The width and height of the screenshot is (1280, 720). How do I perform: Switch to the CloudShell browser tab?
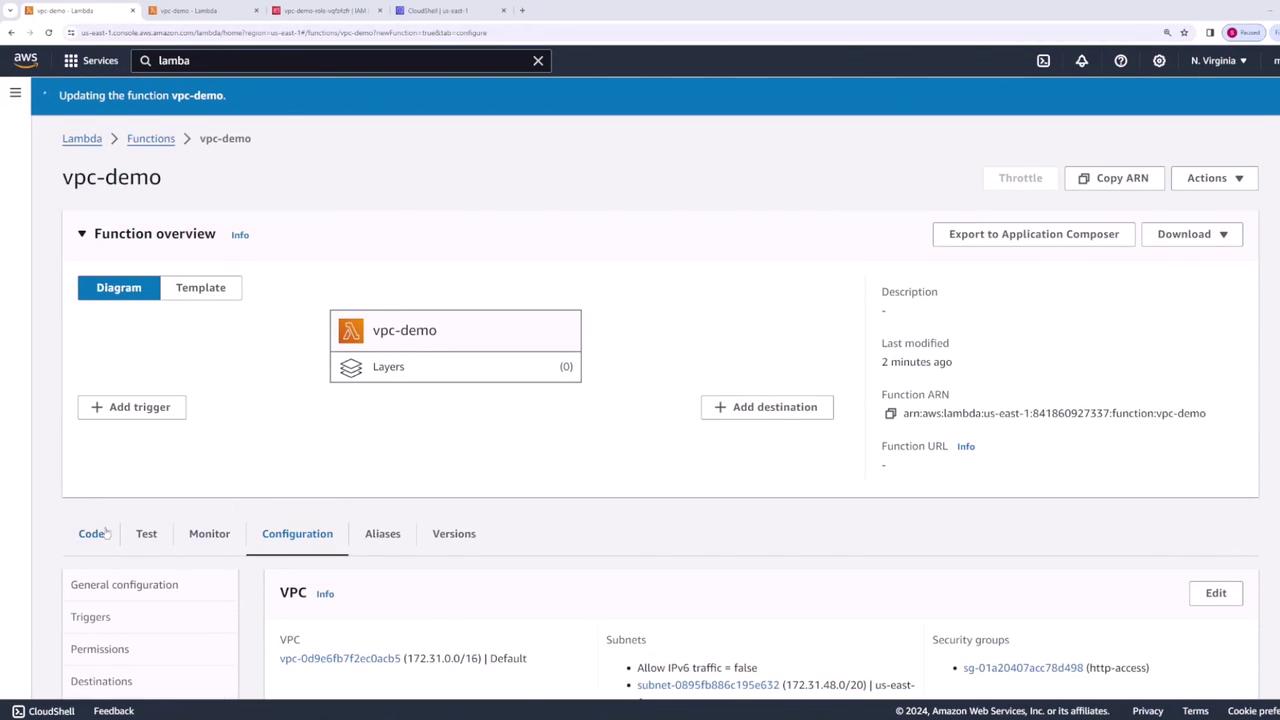click(450, 10)
